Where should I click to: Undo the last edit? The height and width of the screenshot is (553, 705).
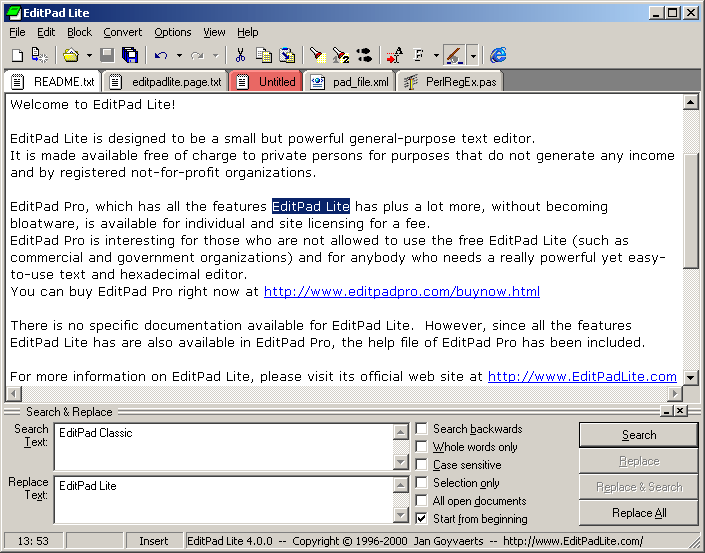tap(161, 55)
